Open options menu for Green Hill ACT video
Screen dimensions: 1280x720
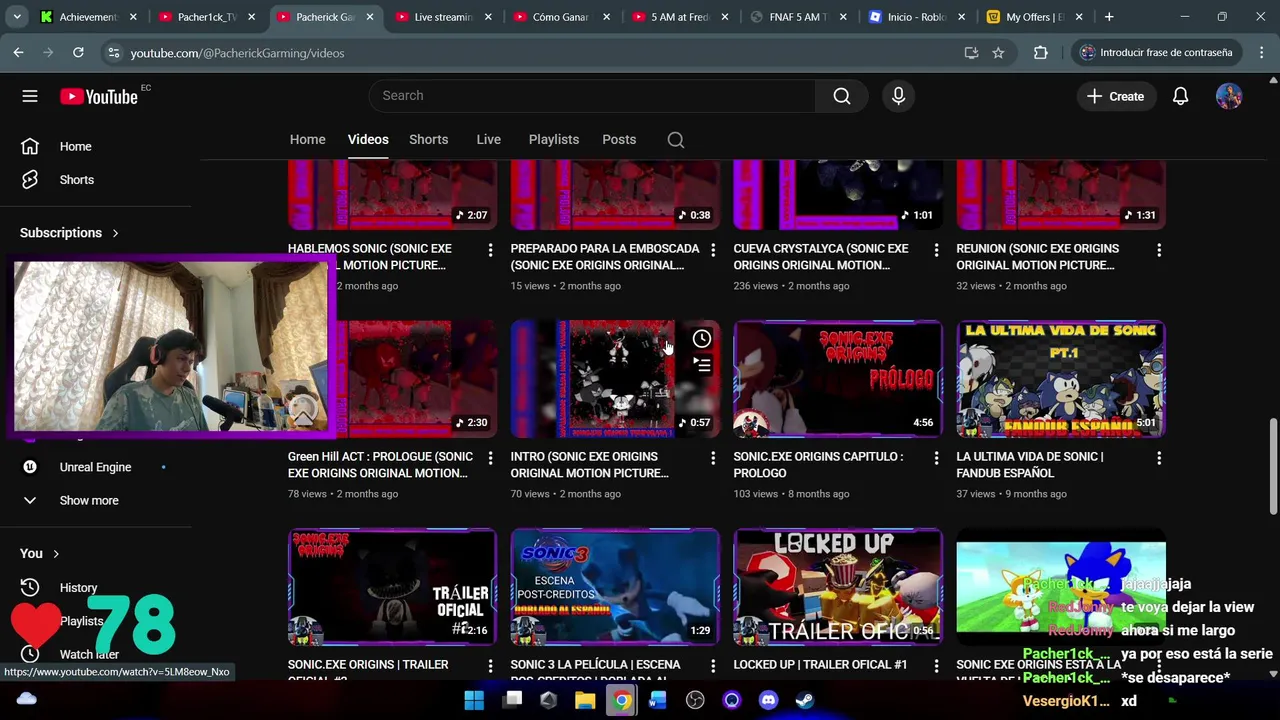tap(490, 458)
